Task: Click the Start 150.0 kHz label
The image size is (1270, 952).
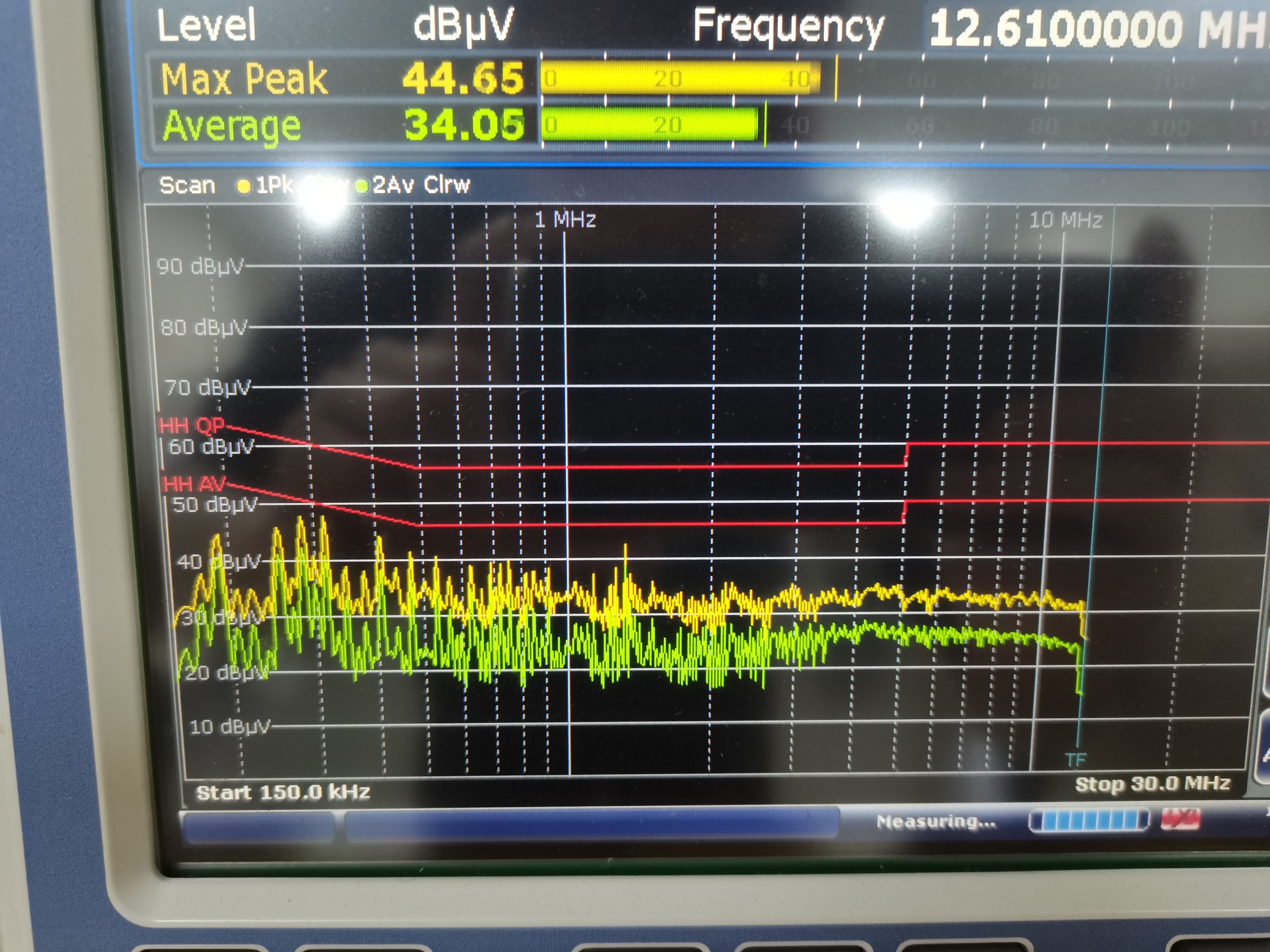Action: coord(283,793)
